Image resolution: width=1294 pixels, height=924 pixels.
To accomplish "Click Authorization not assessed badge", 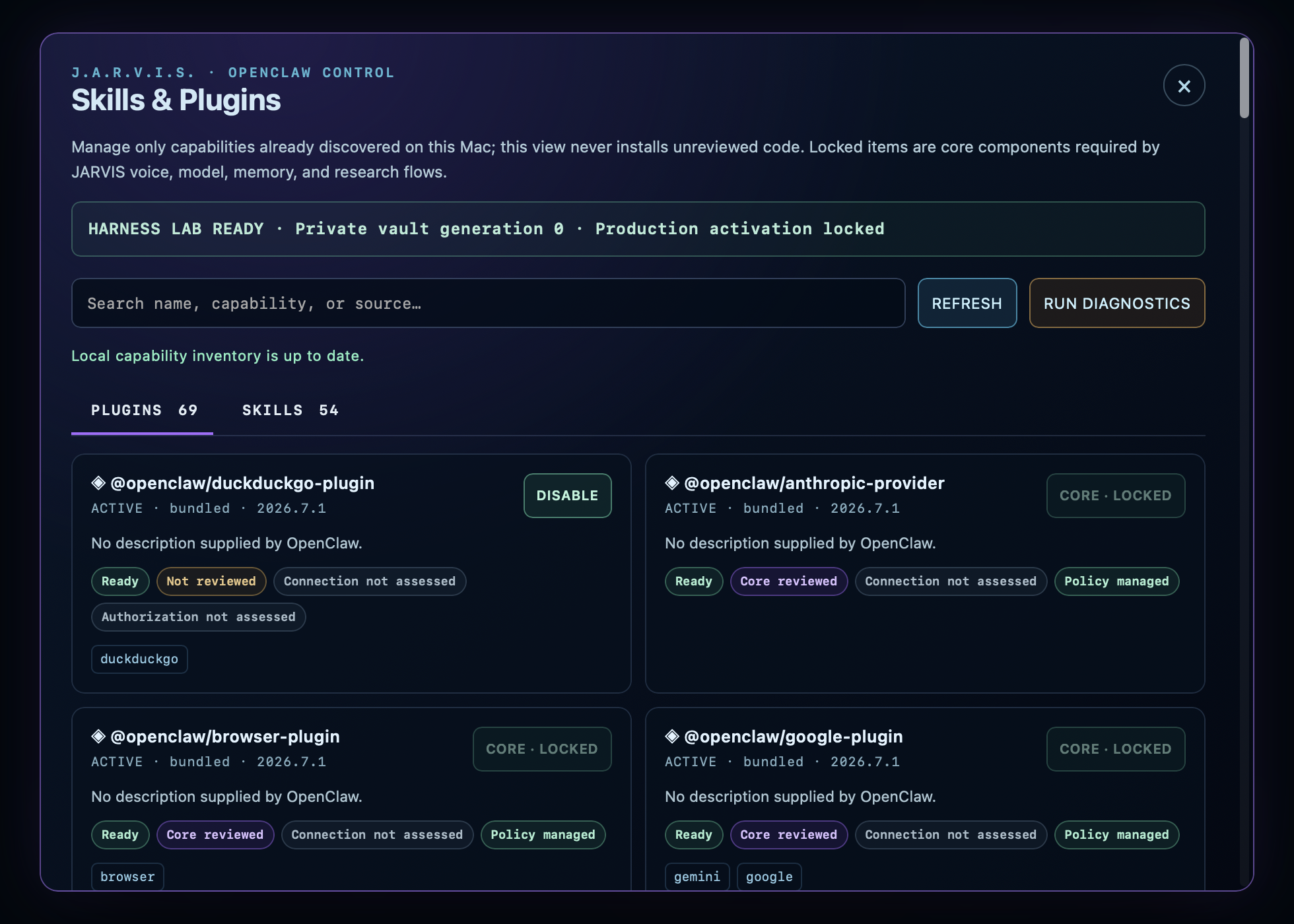I will [199, 617].
